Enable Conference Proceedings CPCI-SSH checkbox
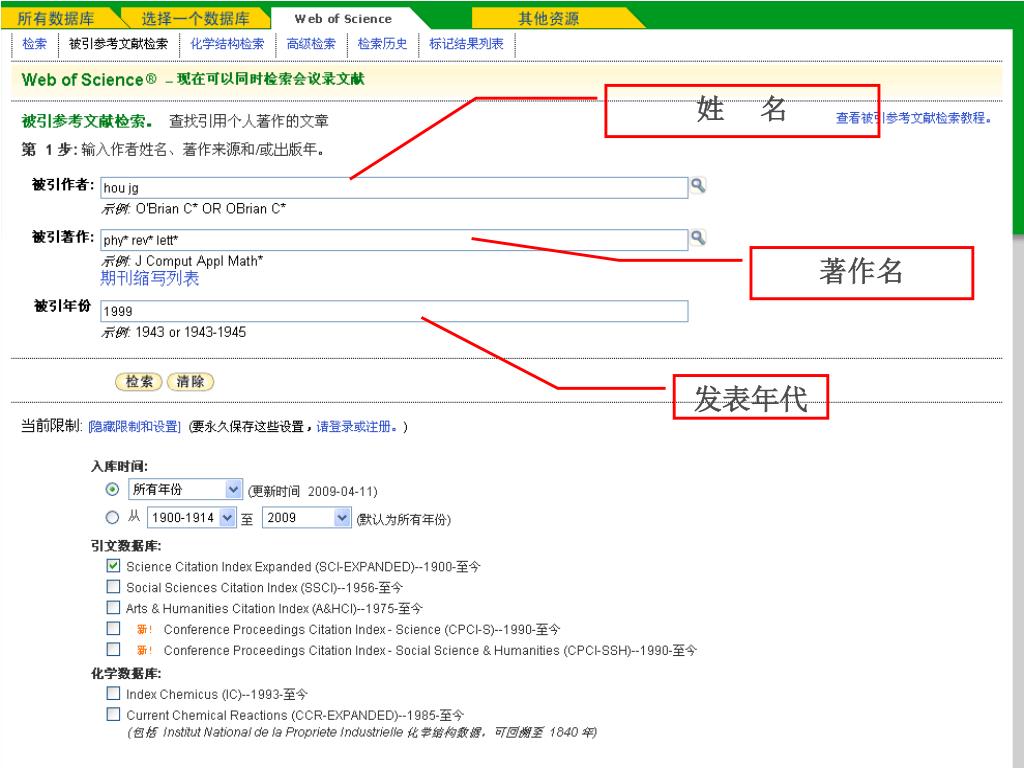Screen dimensions: 1024x768 [114, 649]
